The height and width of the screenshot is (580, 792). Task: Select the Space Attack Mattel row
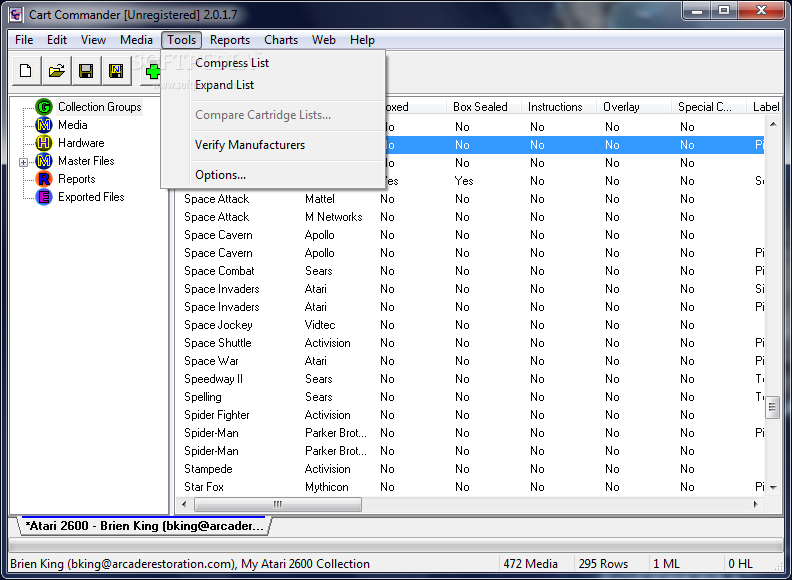[470, 199]
